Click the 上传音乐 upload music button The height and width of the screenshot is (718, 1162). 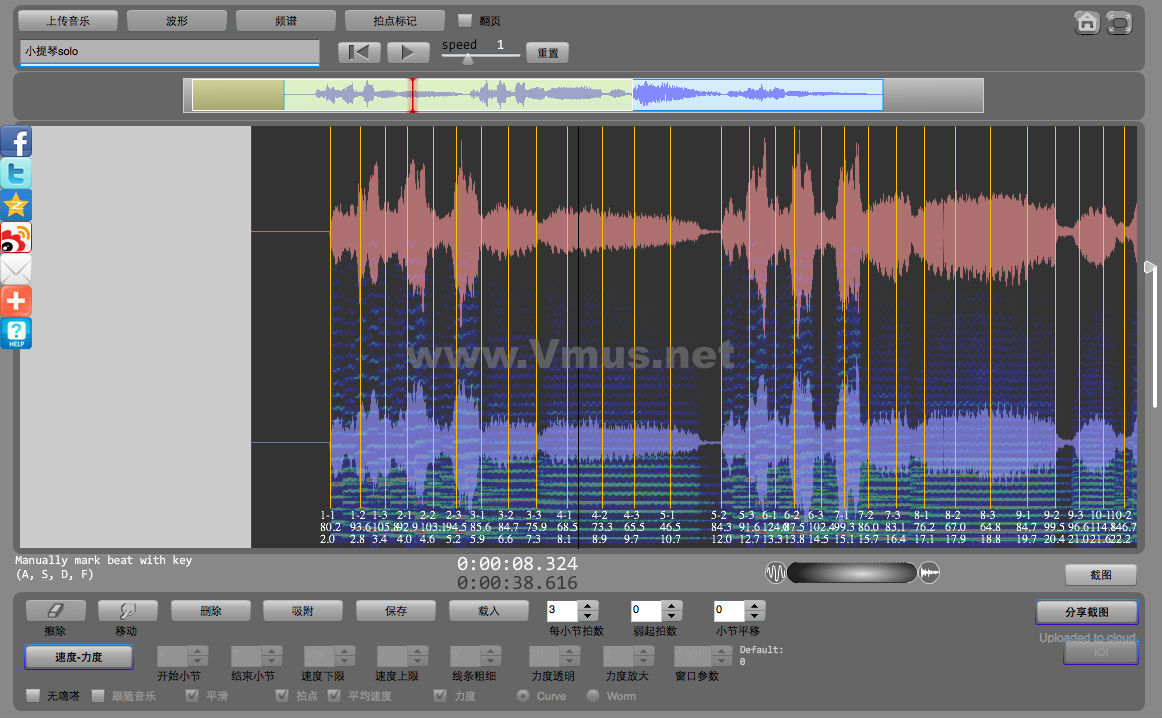68,20
